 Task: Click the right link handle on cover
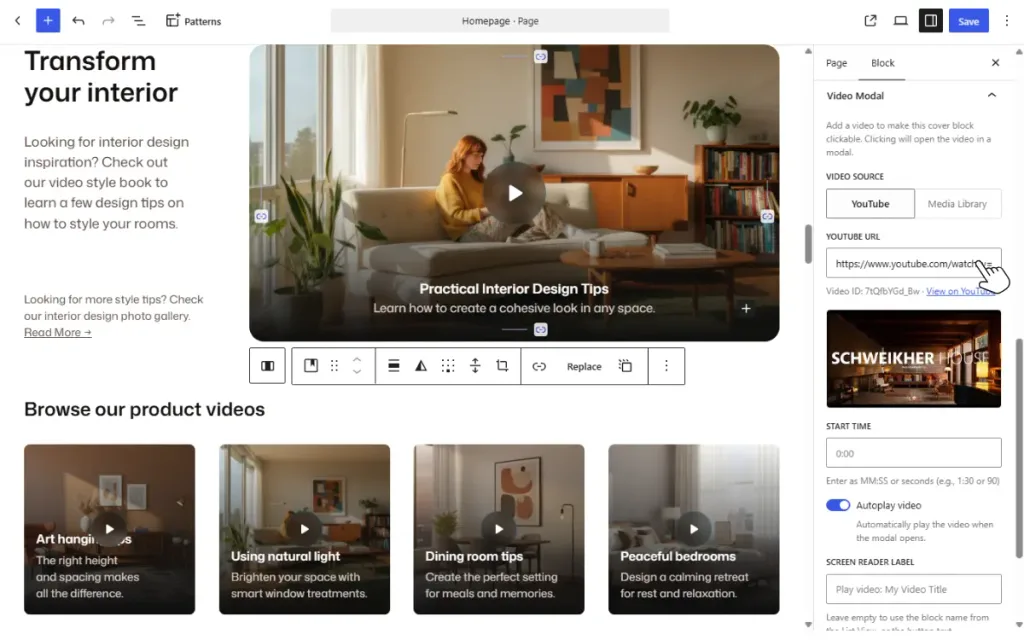coord(767,216)
